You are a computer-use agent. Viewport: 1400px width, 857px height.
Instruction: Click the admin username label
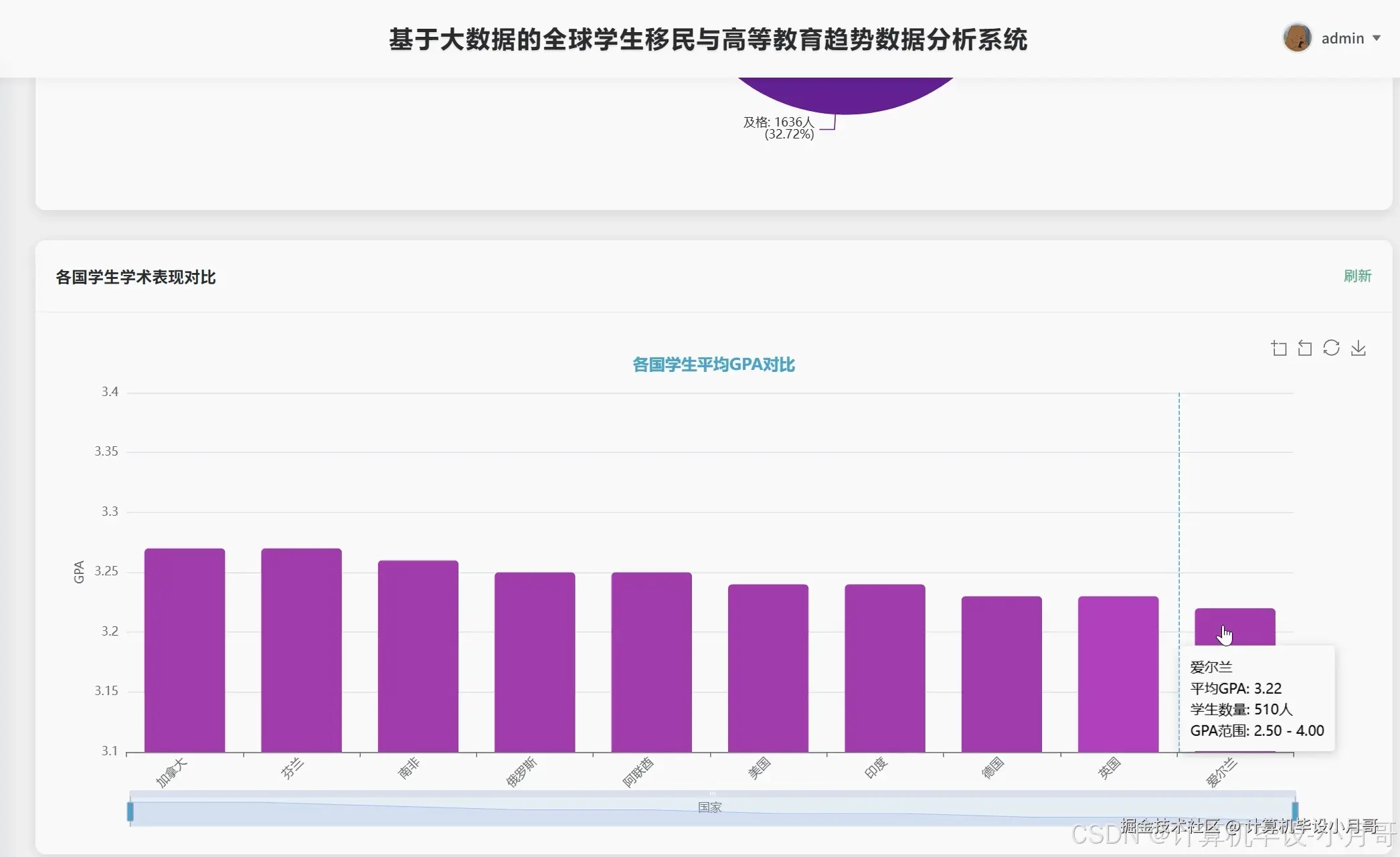(1342, 39)
